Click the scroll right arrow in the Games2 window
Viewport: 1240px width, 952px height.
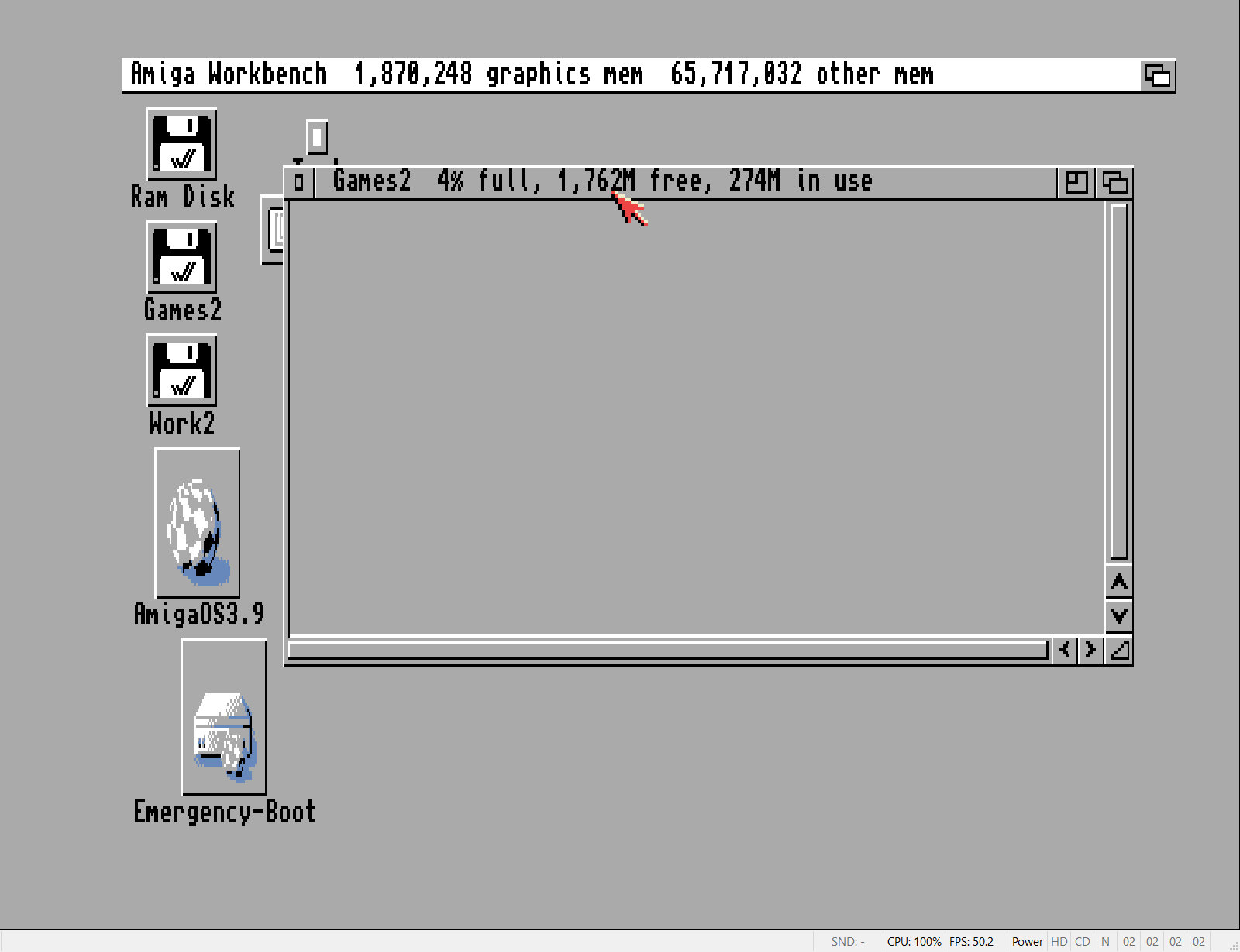(x=1090, y=649)
